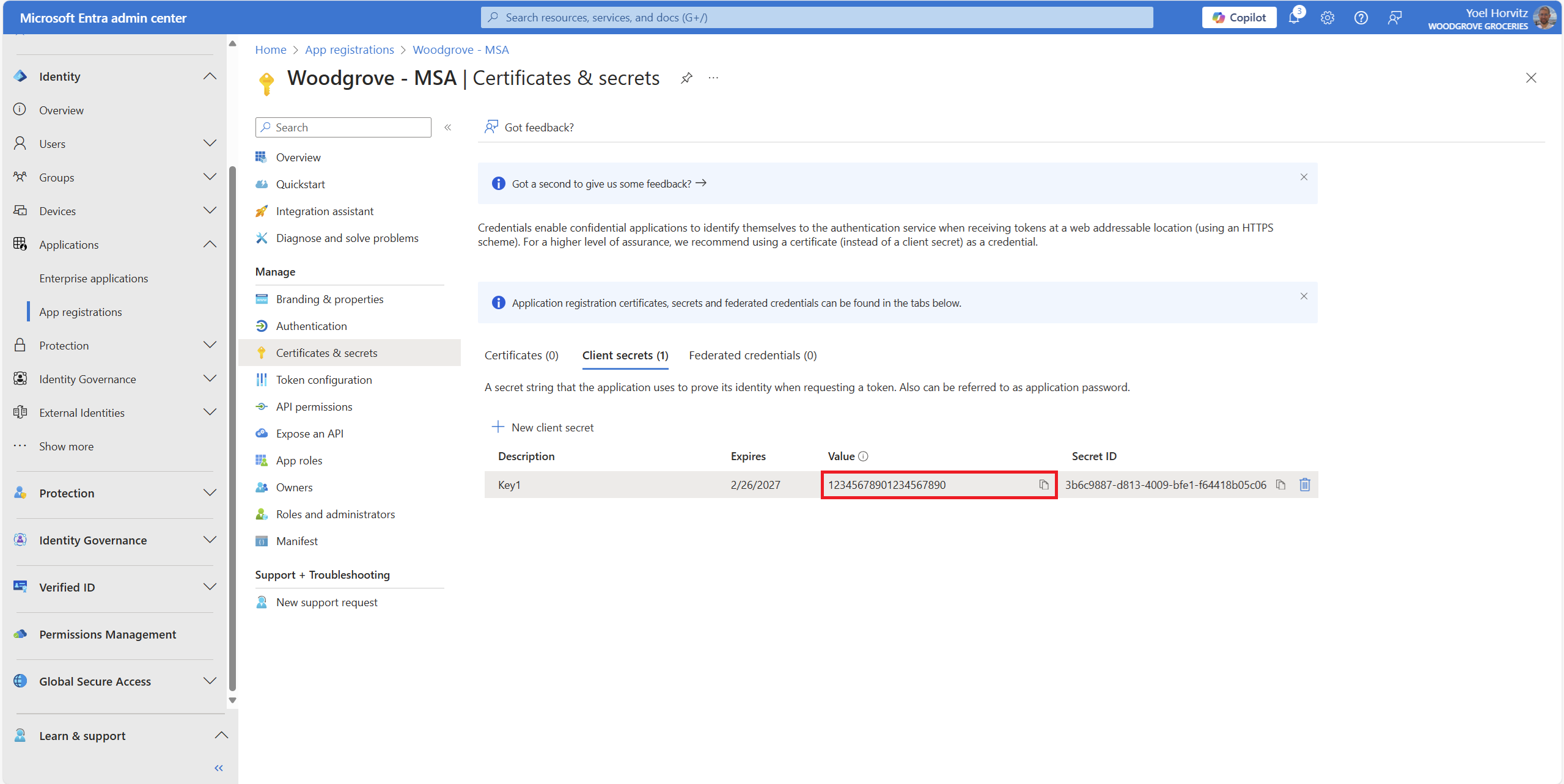Collapse the app resource menu pane
Viewport: 1564px width, 784px height.
pos(448,127)
